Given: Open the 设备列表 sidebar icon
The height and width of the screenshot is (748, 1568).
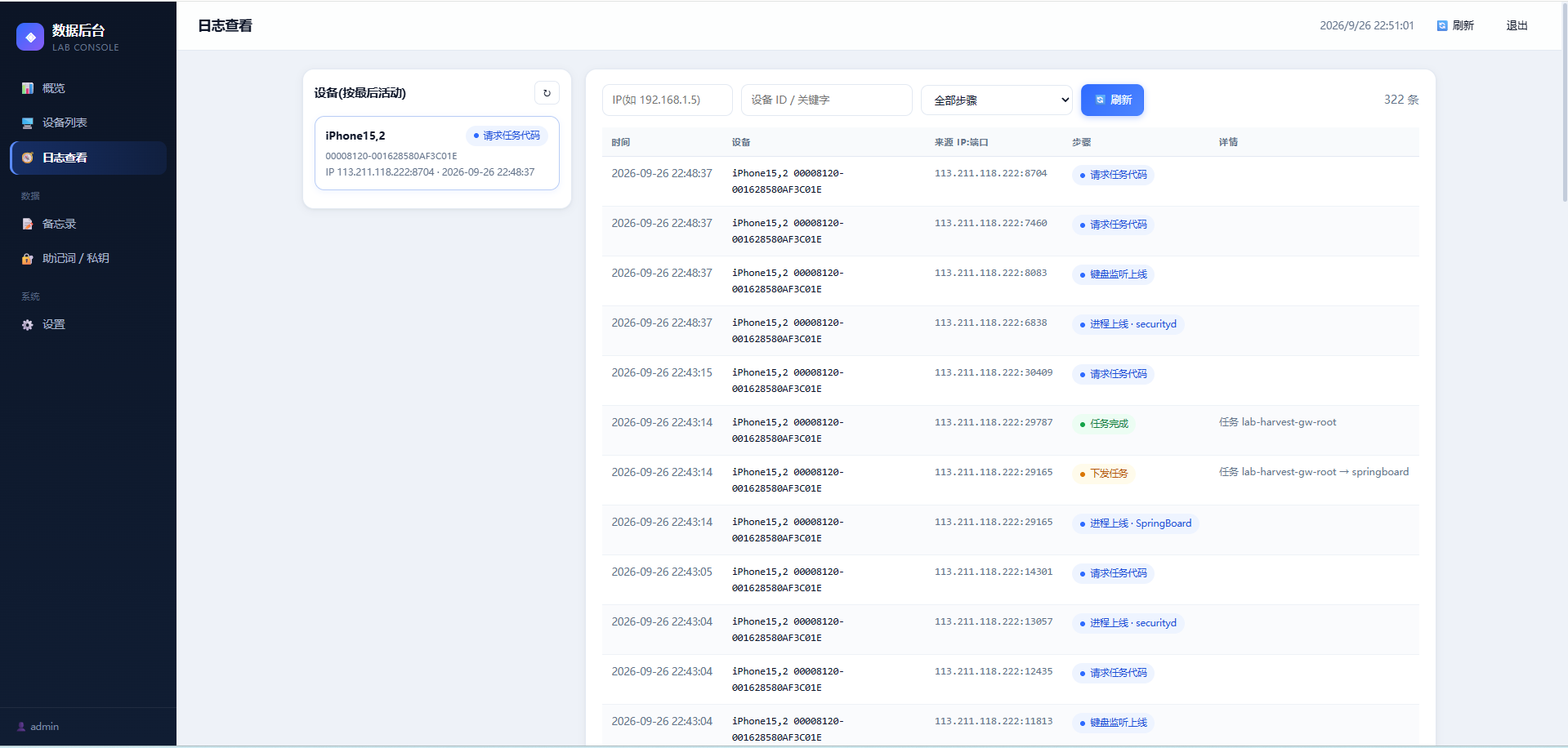Looking at the screenshot, I should (x=28, y=122).
